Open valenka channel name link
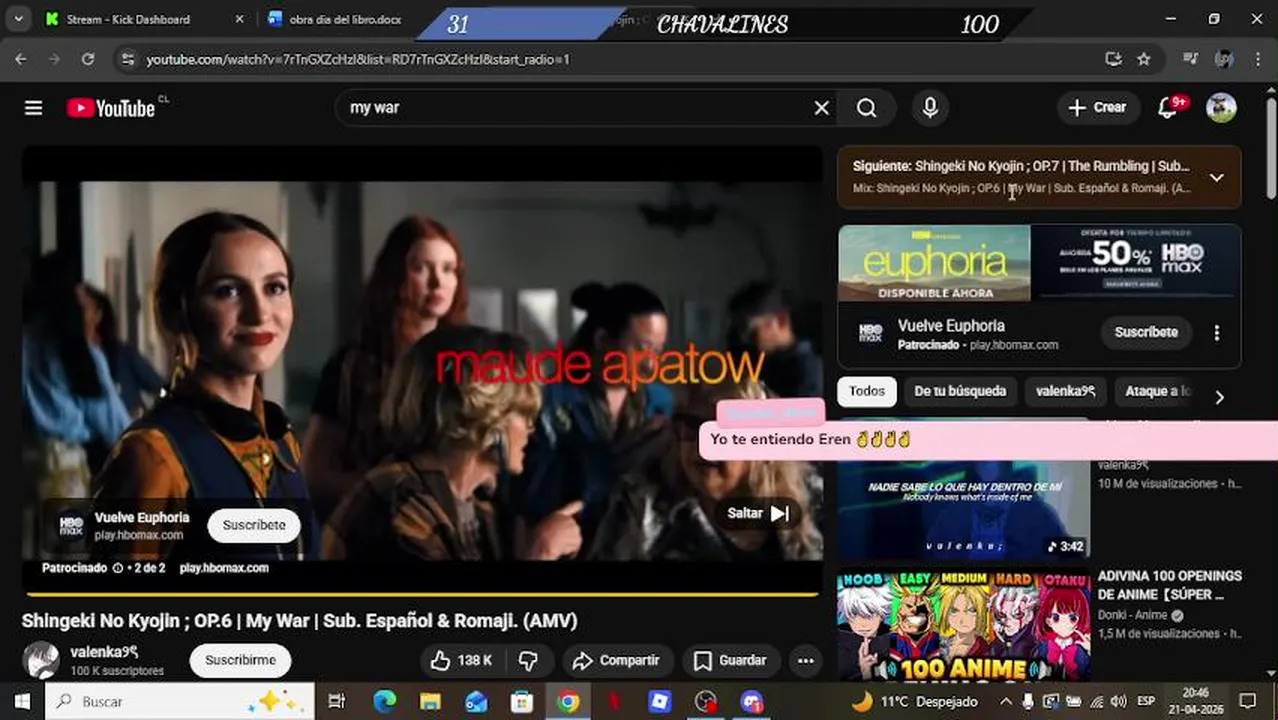This screenshot has height=720, width=1278. 104,652
